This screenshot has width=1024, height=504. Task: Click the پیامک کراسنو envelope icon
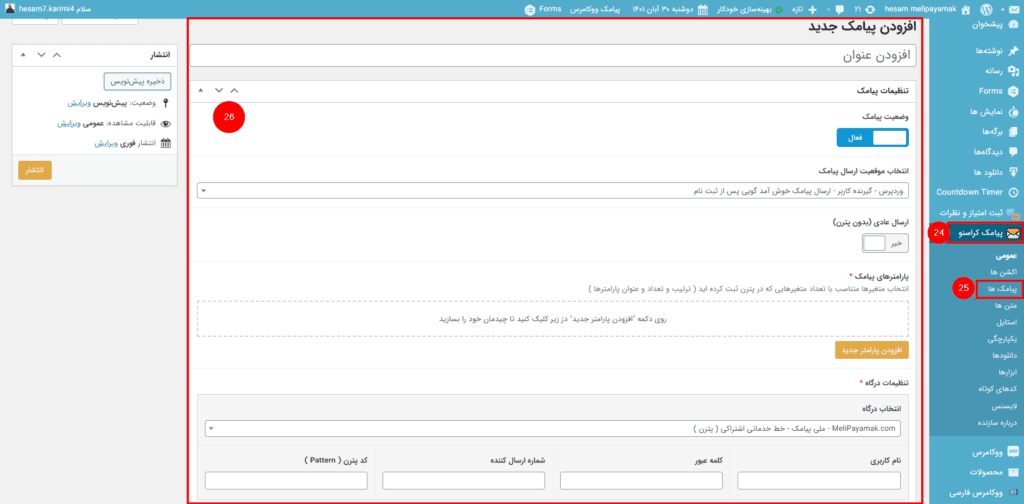pos(1013,233)
